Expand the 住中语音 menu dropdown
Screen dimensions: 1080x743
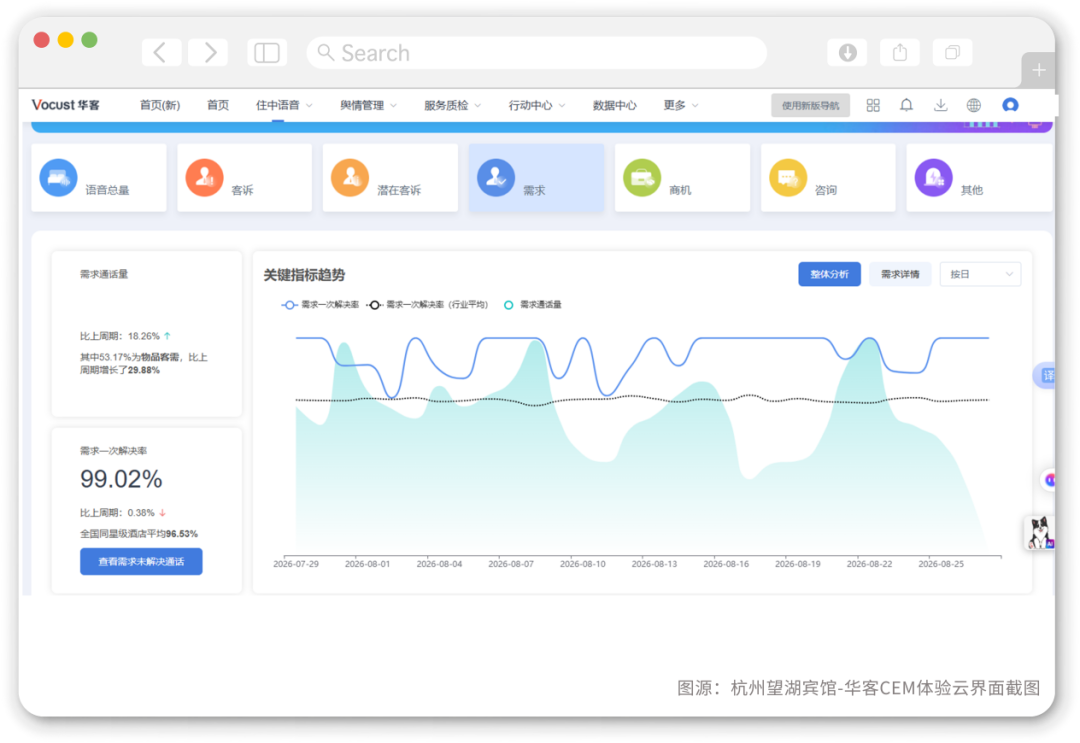pyautogui.click(x=284, y=105)
